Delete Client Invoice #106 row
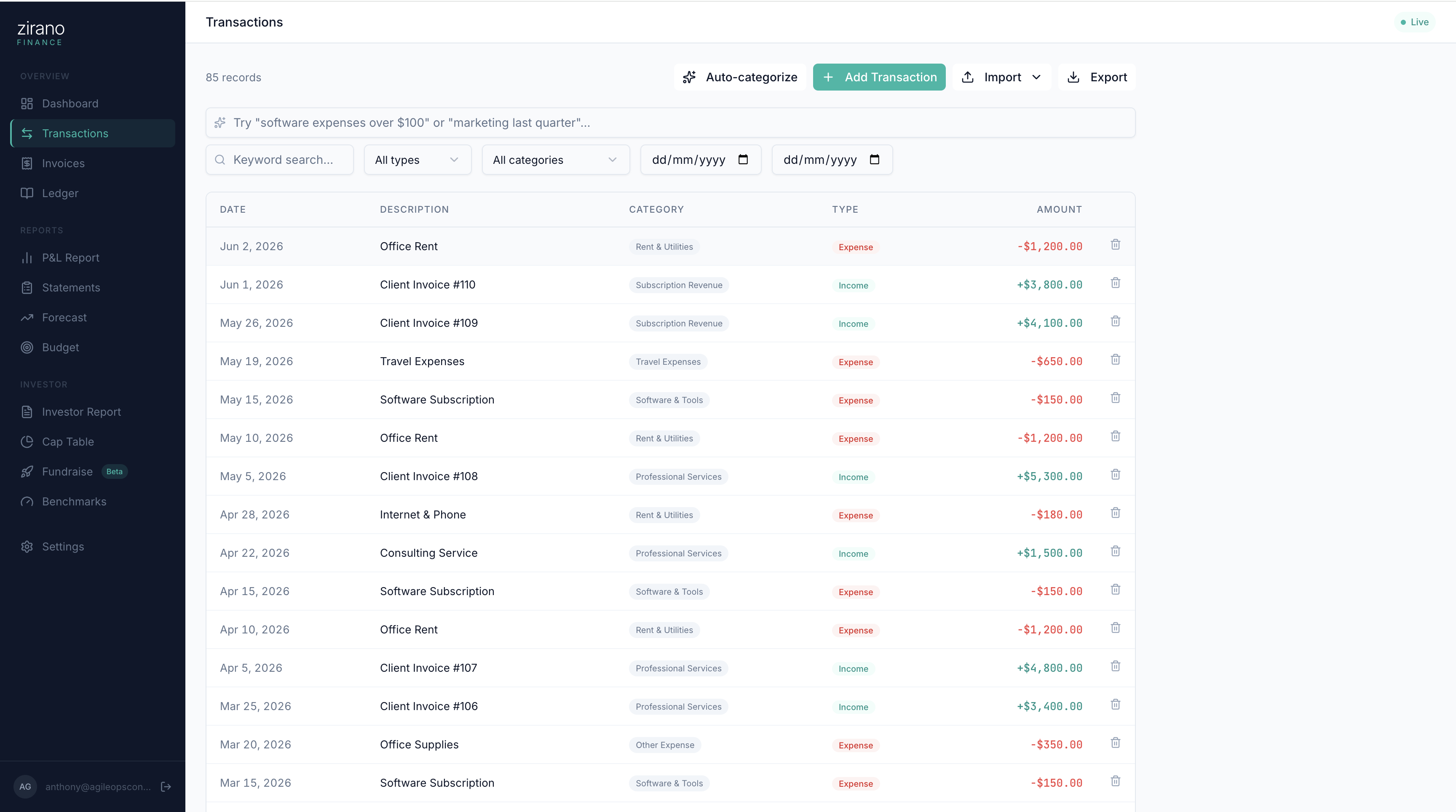The height and width of the screenshot is (812, 1456). (1115, 705)
